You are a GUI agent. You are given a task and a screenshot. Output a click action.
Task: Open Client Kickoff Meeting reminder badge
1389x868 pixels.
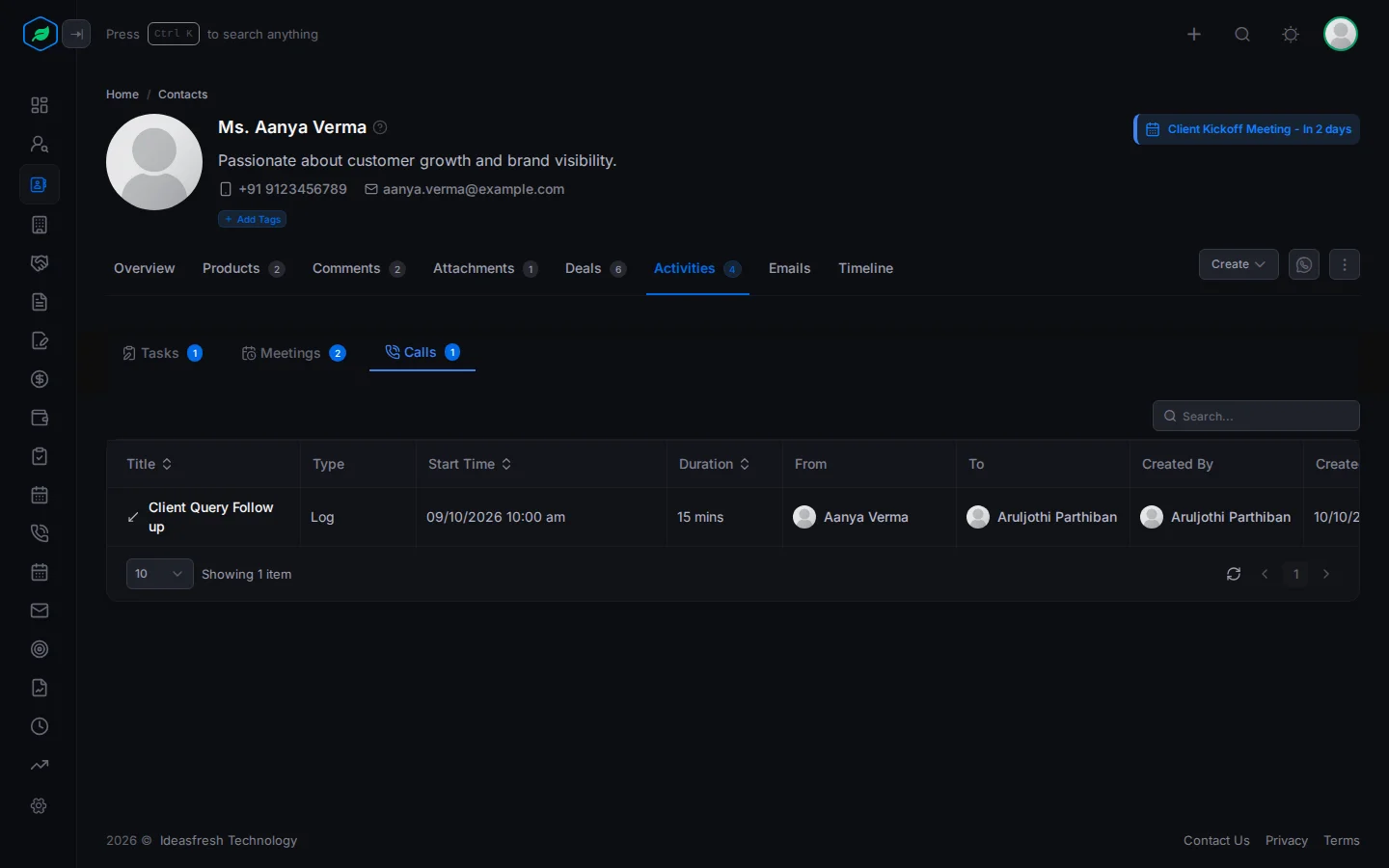1247,129
